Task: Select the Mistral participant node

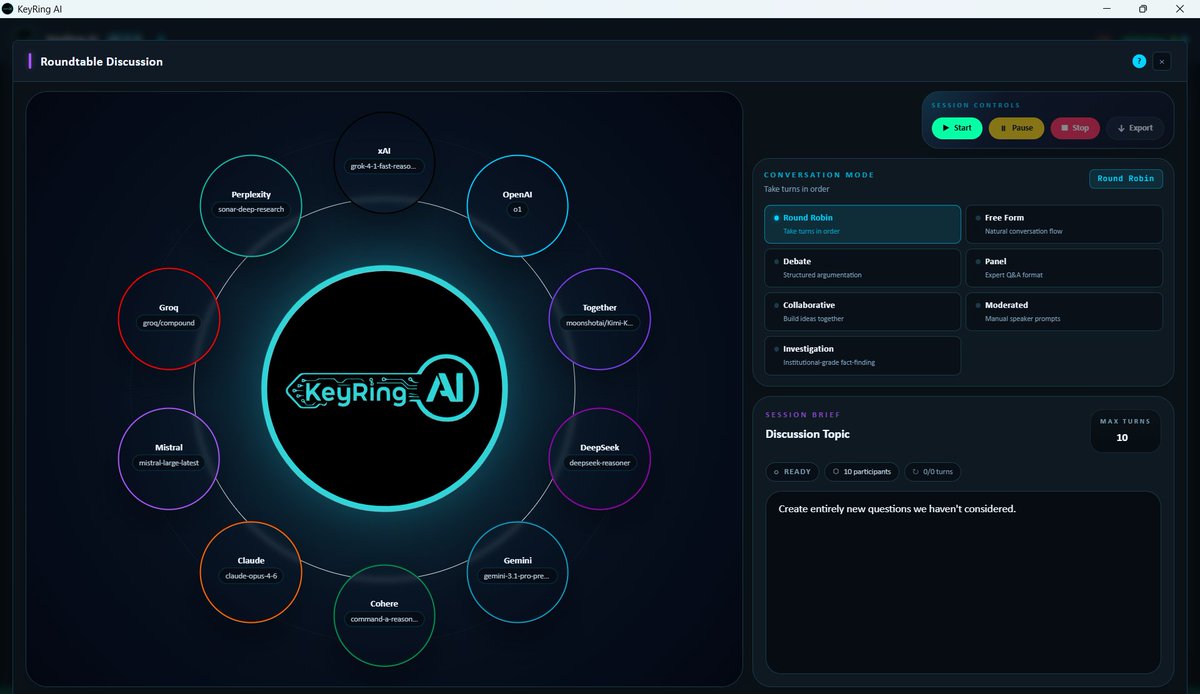Action: click(169, 458)
